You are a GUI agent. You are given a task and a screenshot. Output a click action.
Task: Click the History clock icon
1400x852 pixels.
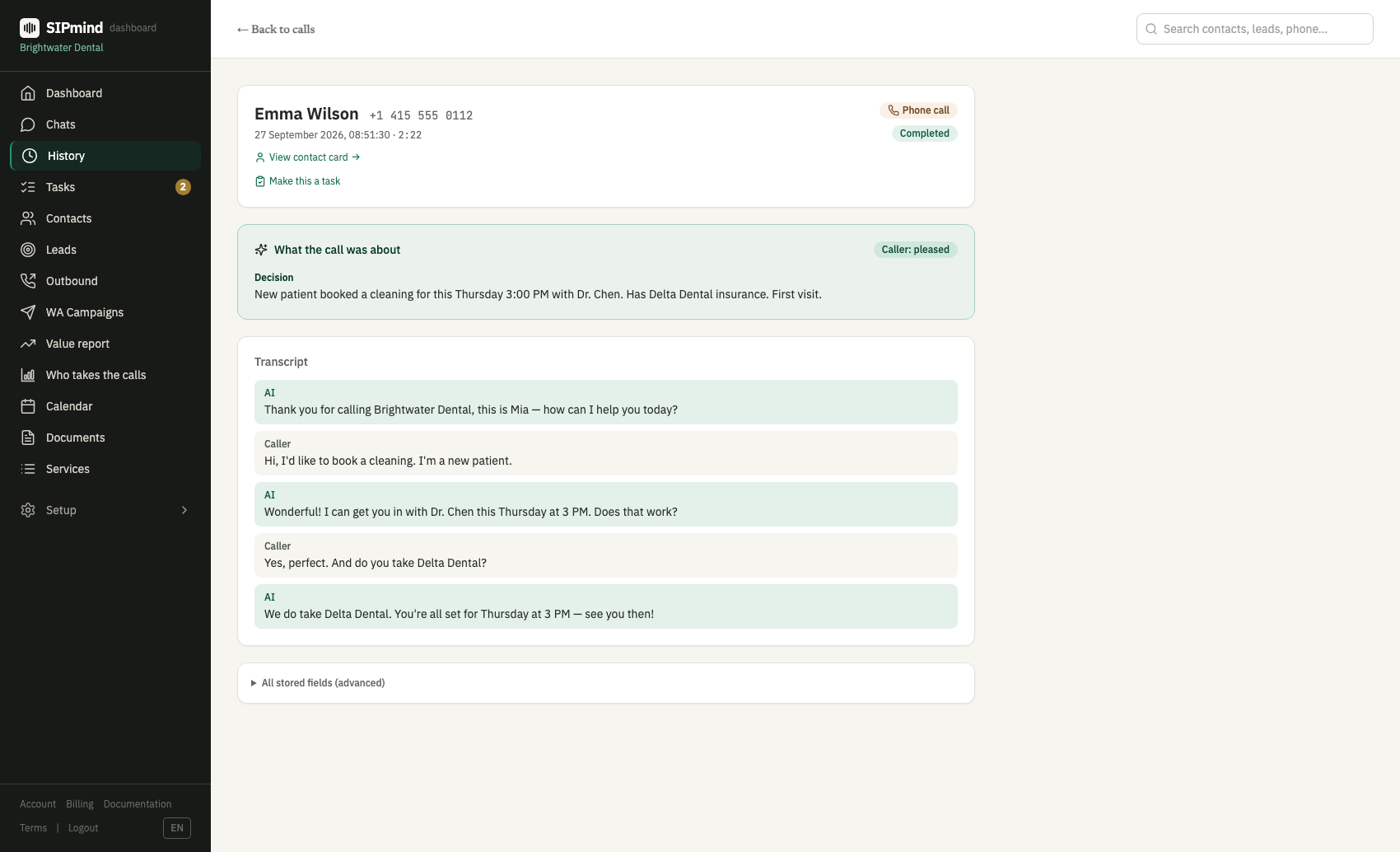(30, 156)
